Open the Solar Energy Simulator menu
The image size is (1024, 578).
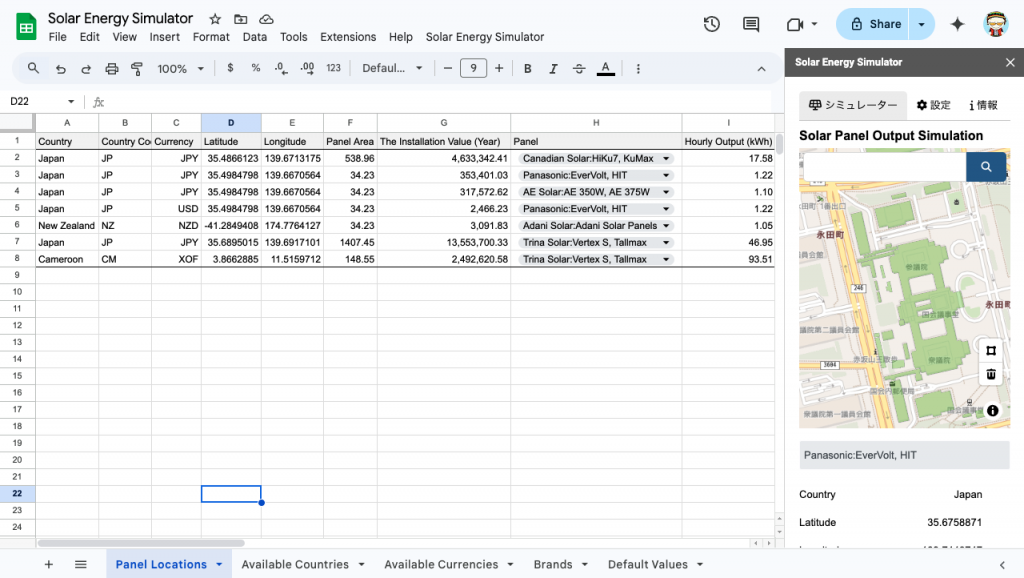[x=485, y=37]
